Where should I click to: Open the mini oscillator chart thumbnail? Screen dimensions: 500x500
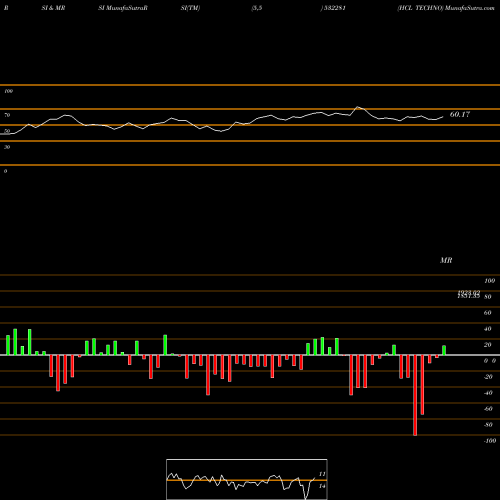pyautogui.click(x=247, y=479)
